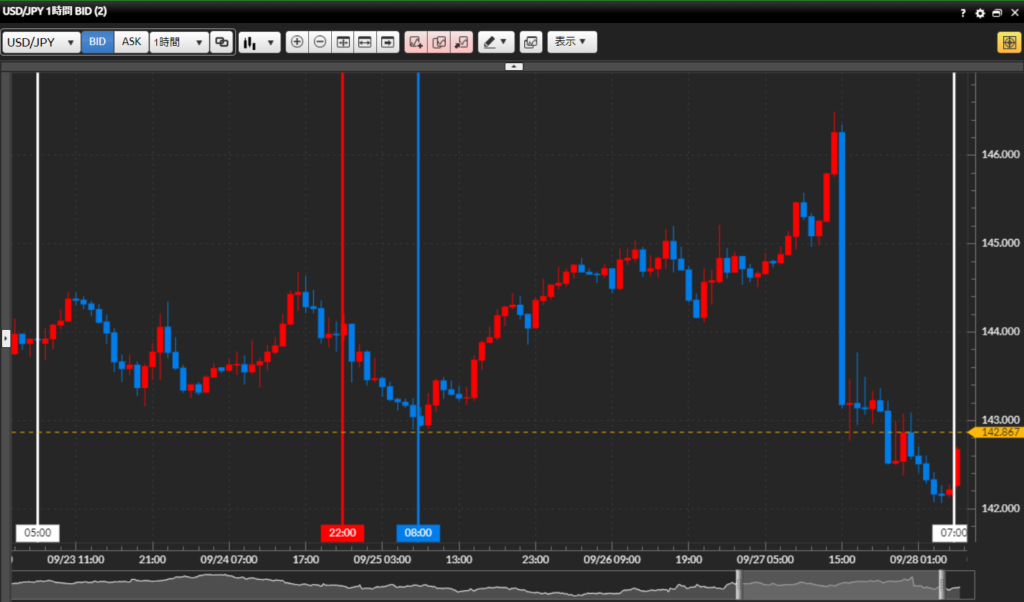Open the USD/JPY currency pair dropdown

pyautogui.click(x=41, y=42)
